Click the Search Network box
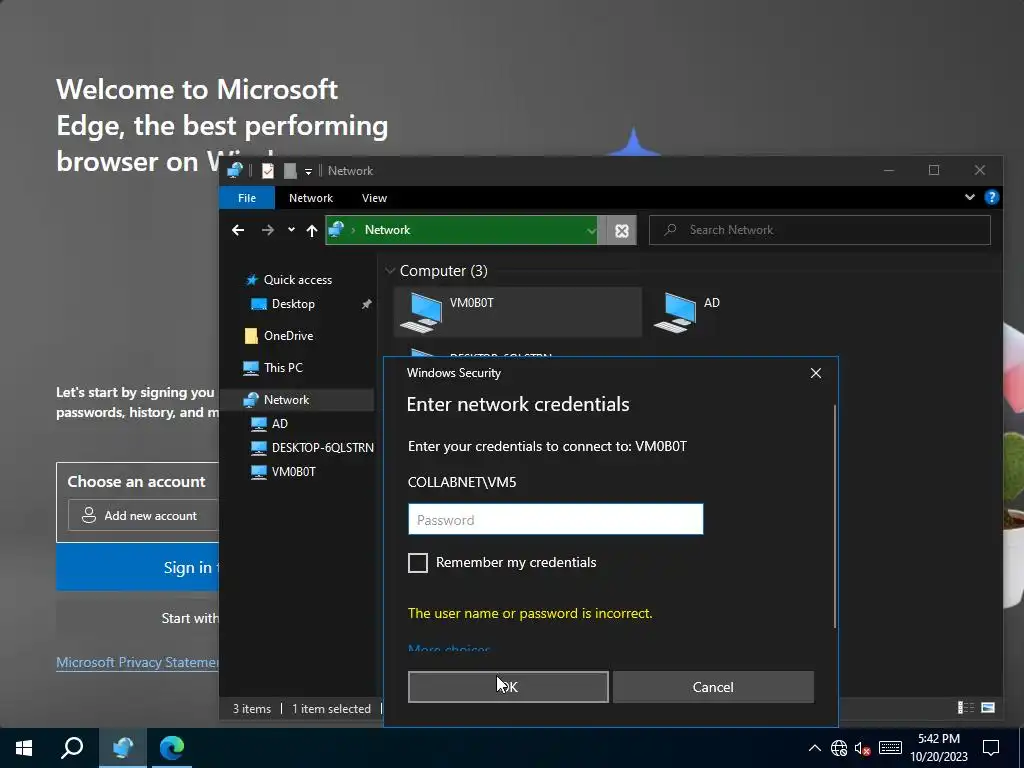Viewport: 1024px width, 768px height. pyautogui.click(x=820, y=230)
